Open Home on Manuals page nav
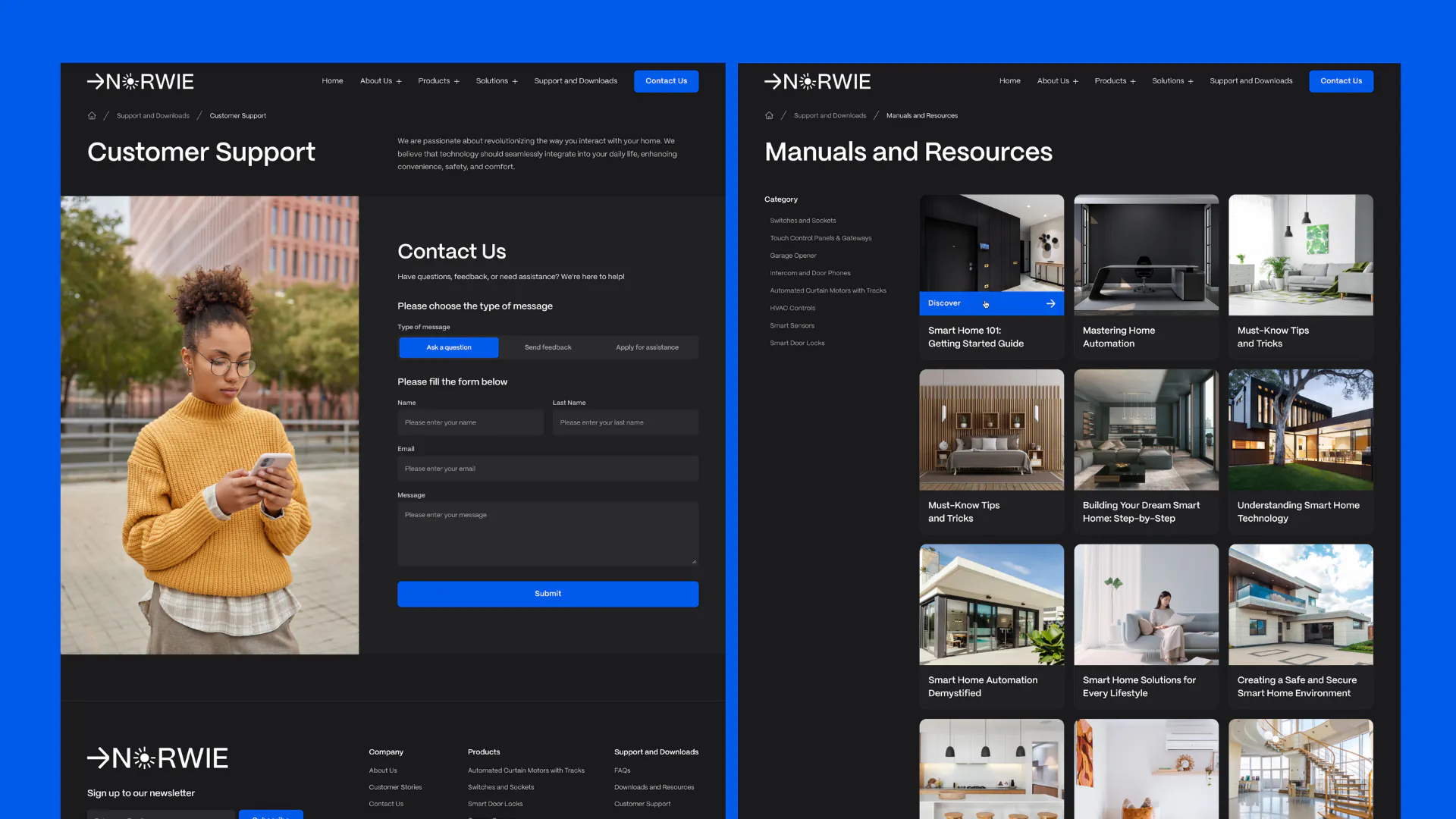The height and width of the screenshot is (819, 1456). click(1009, 81)
